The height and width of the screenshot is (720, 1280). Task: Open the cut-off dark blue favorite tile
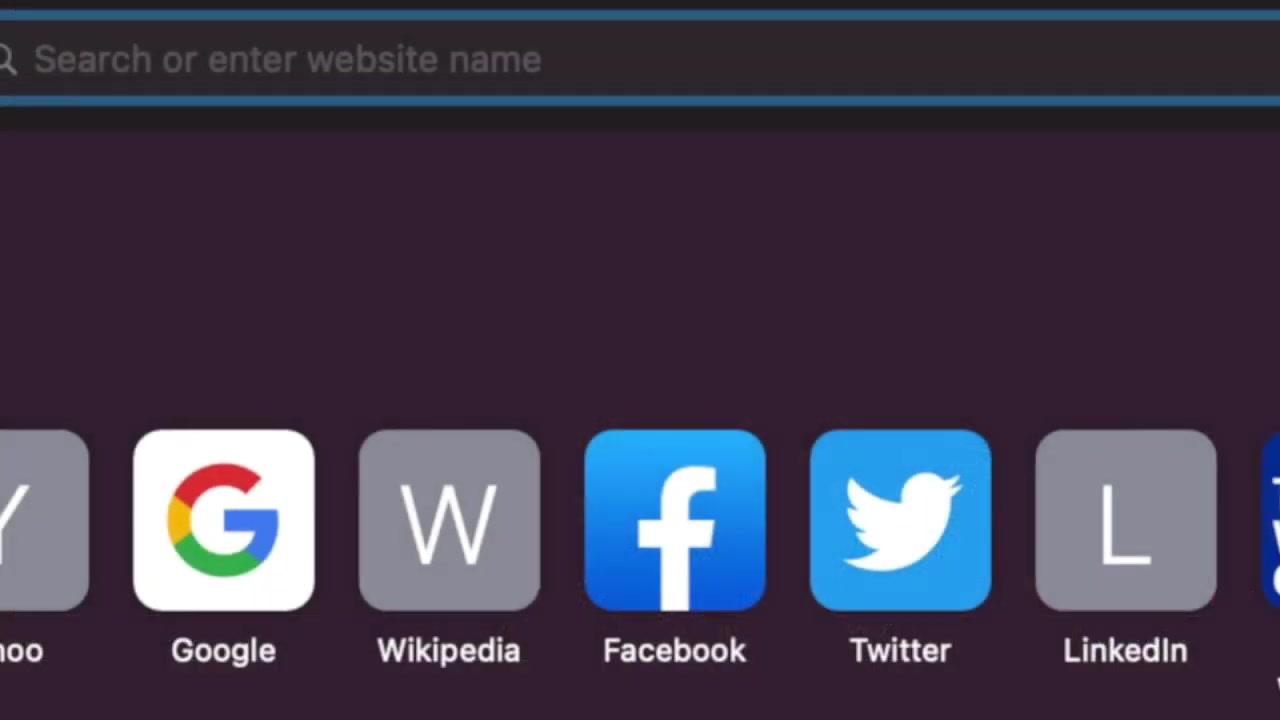(x=1271, y=520)
